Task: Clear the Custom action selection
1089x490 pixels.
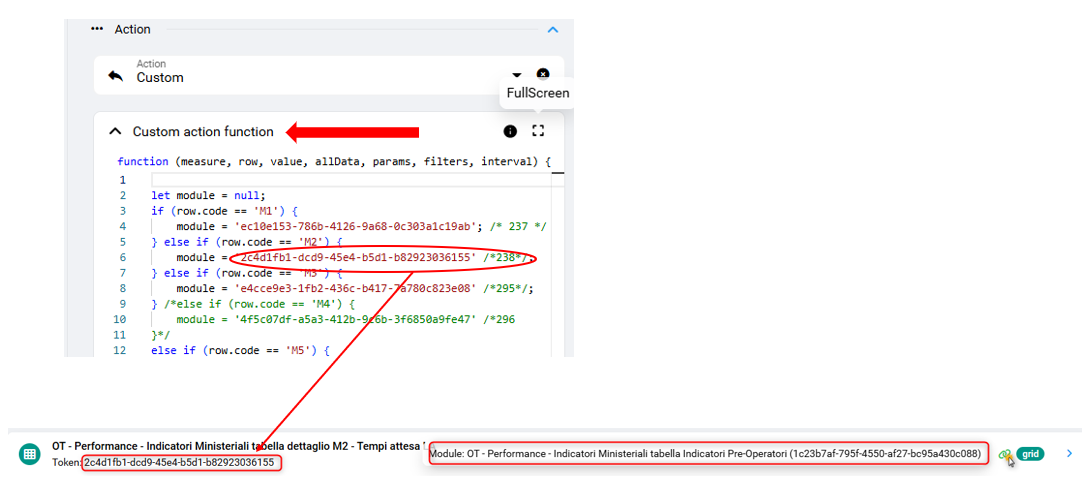Action: coord(542,74)
